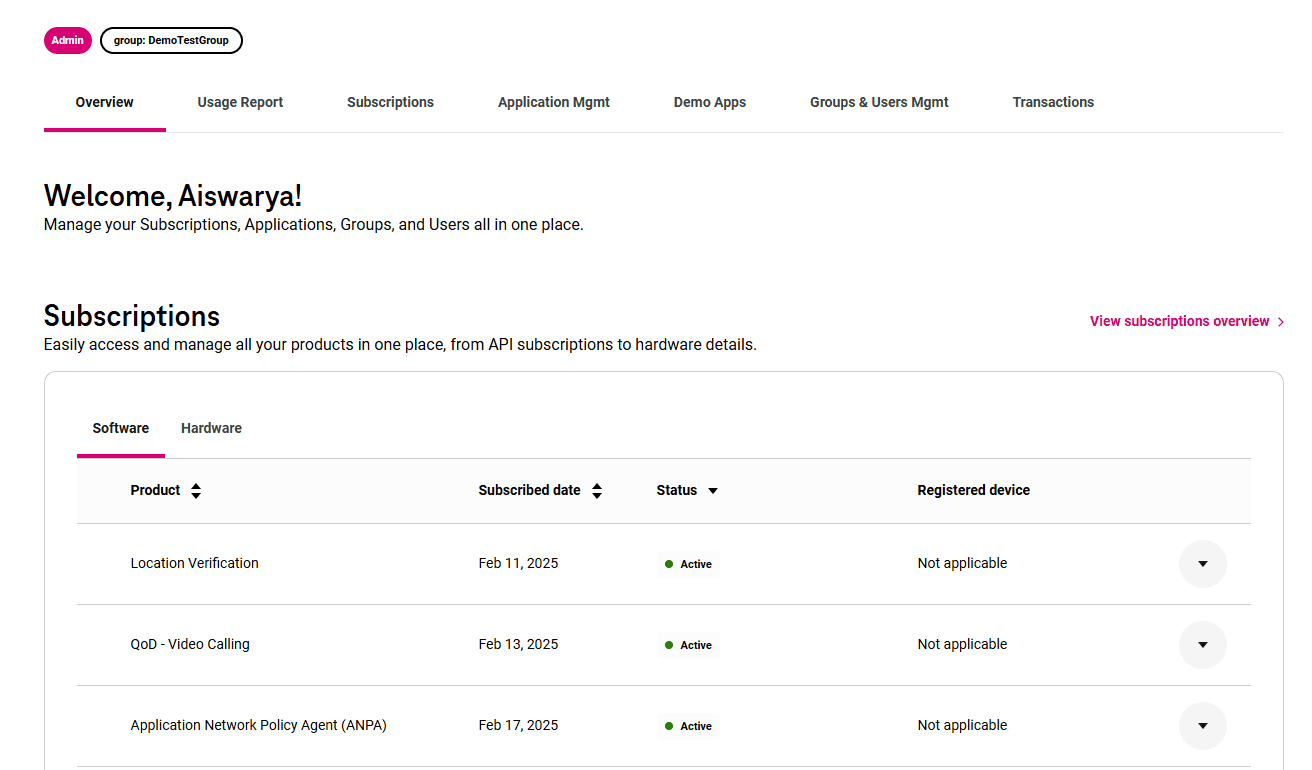Expand the Location Verification row
Viewport: 1312px width, 770px height.
coord(1202,564)
